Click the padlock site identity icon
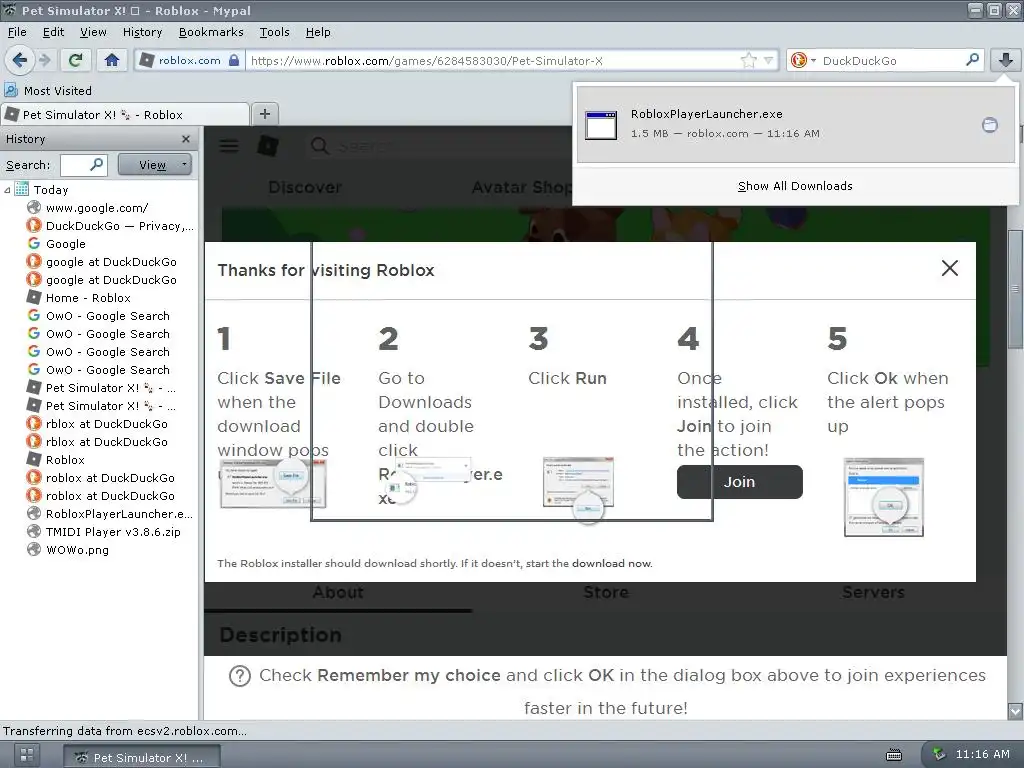1024x768 pixels. point(234,61)
